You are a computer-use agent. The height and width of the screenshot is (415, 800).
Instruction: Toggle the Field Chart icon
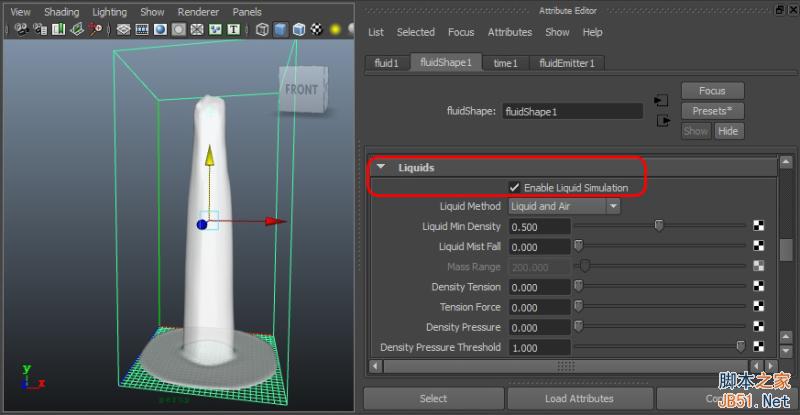click(x=197, y=30)
